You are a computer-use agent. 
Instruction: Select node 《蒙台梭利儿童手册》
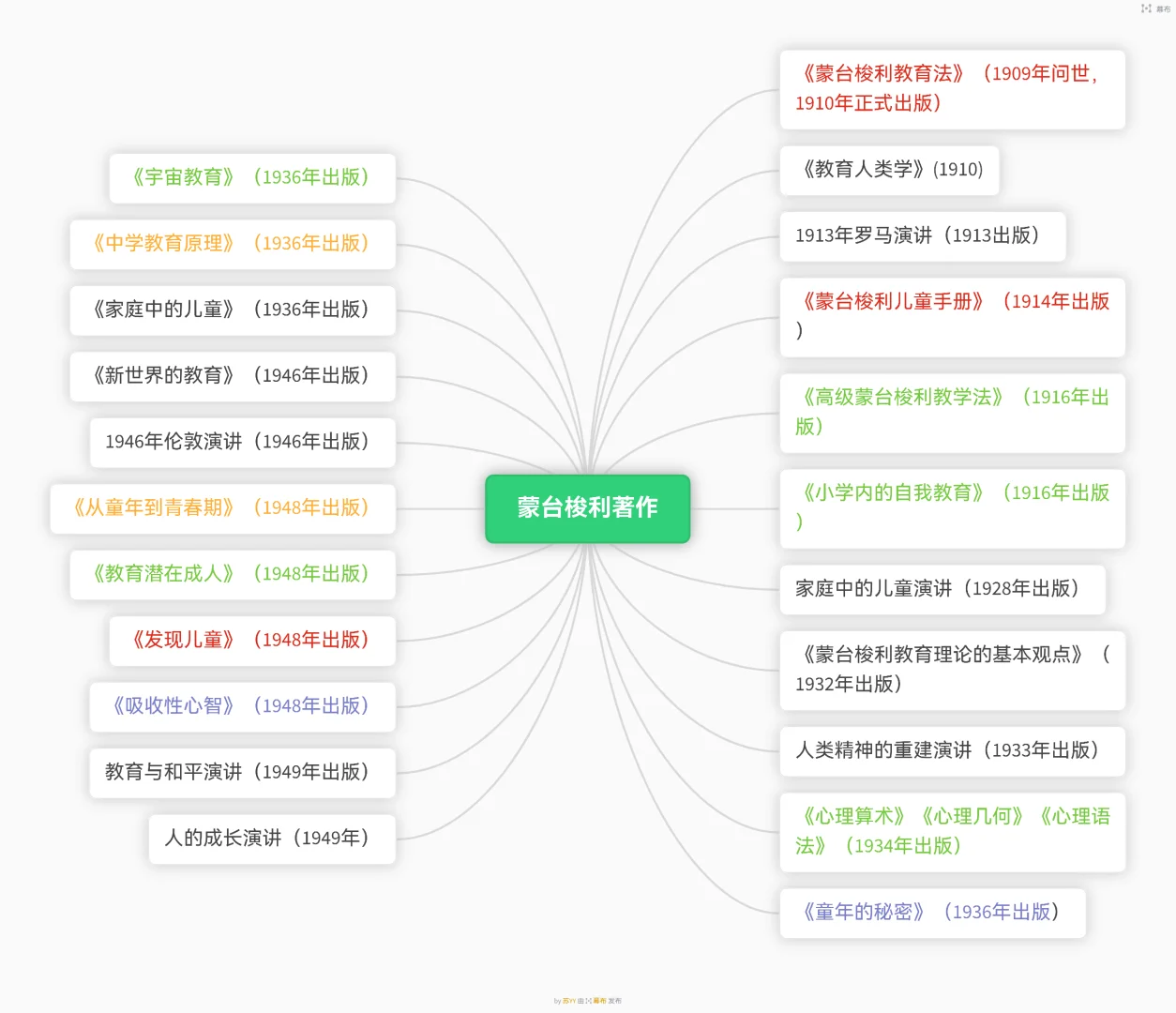953,317
